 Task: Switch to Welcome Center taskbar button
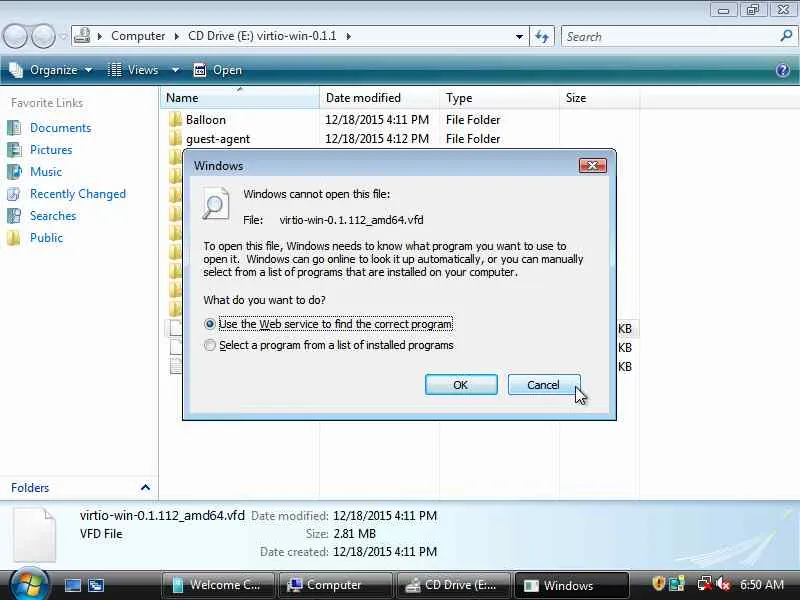coord(218,585)
